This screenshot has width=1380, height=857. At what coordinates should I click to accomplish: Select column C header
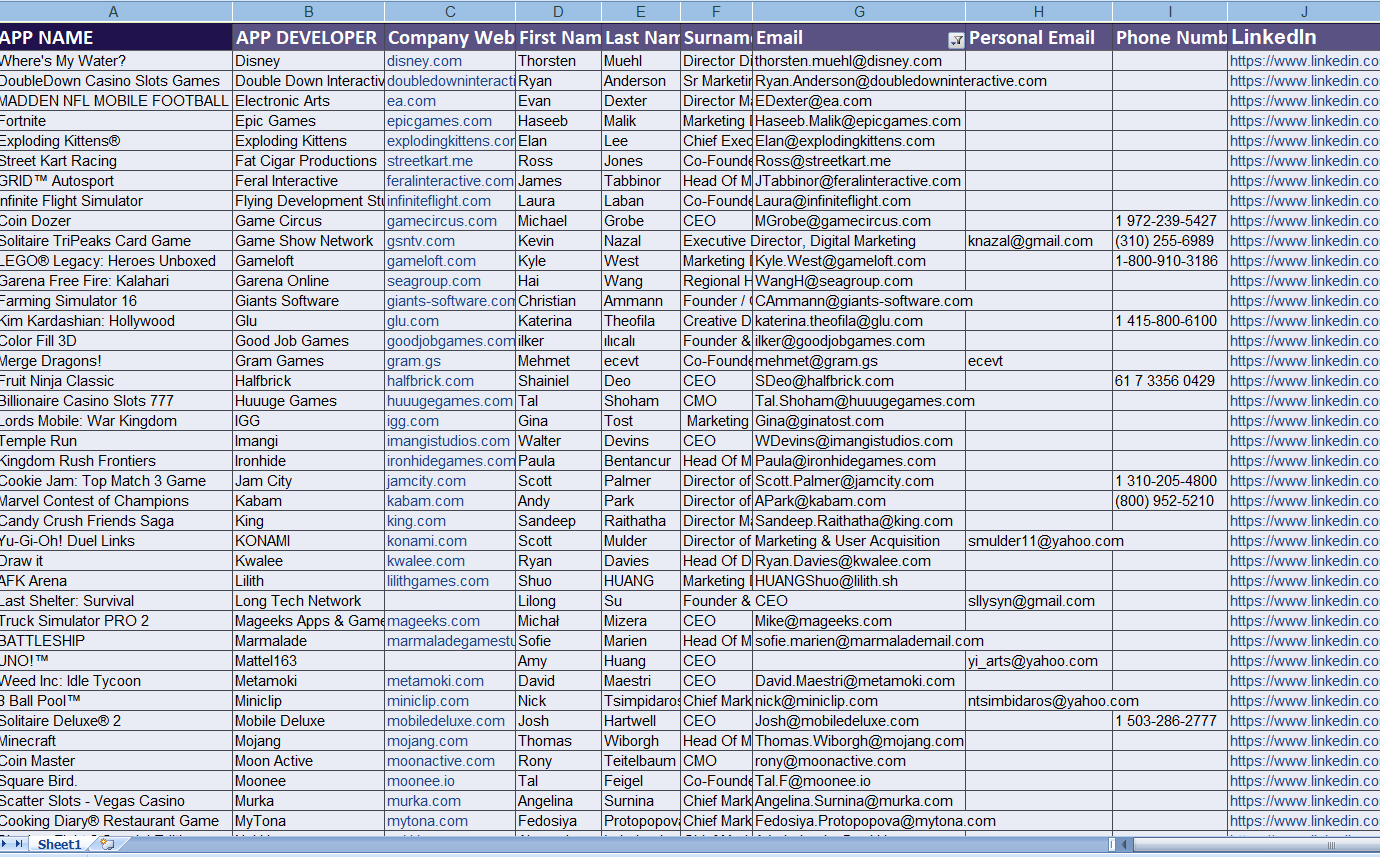[450, 12]
